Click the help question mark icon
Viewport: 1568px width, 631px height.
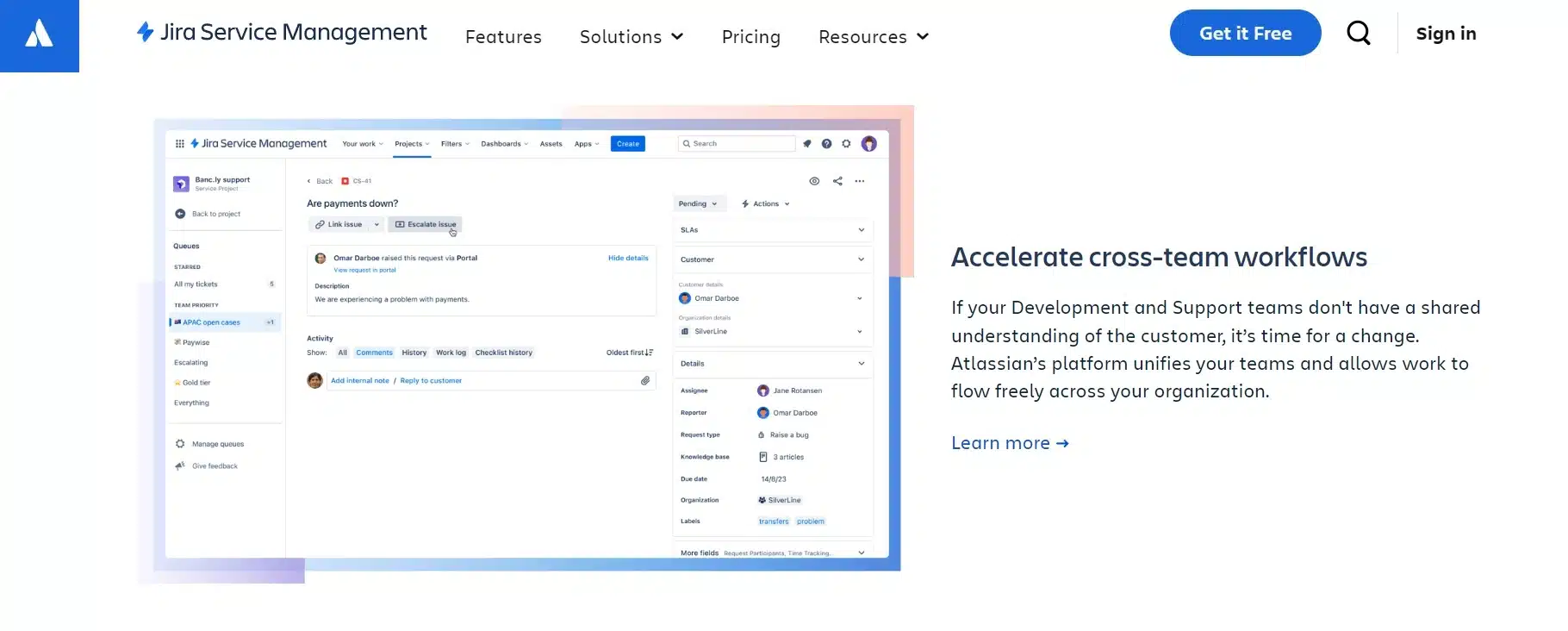tap(826, 144)
